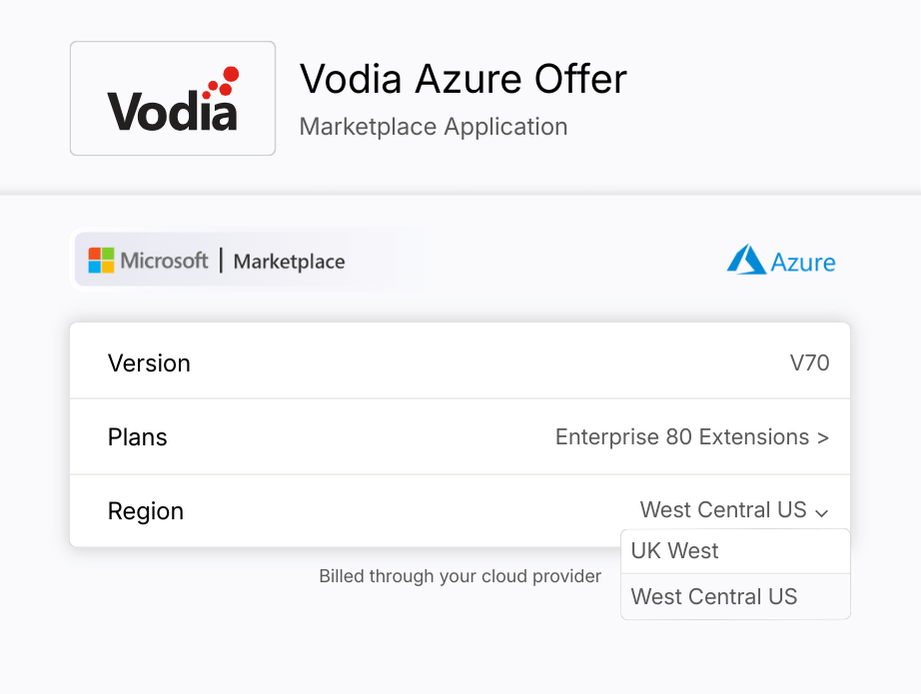
Task: Click the Billed through your cloud provider text
Action: (x=460, y=576)
